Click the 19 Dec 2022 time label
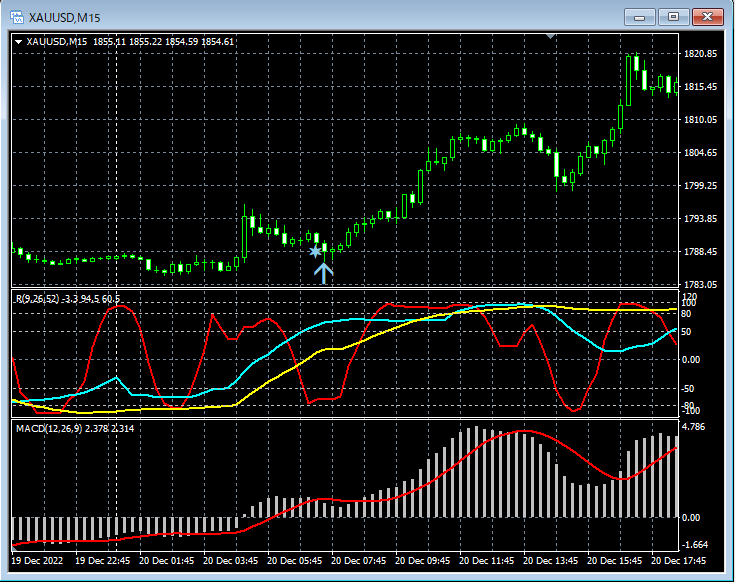The image size is (736, 582). tap(37, 561)
